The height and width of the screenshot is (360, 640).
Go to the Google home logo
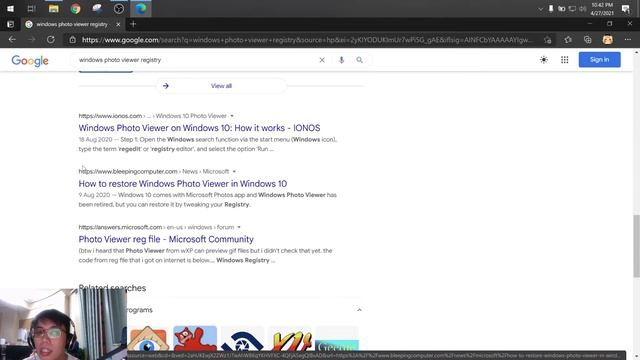(30, 61)
